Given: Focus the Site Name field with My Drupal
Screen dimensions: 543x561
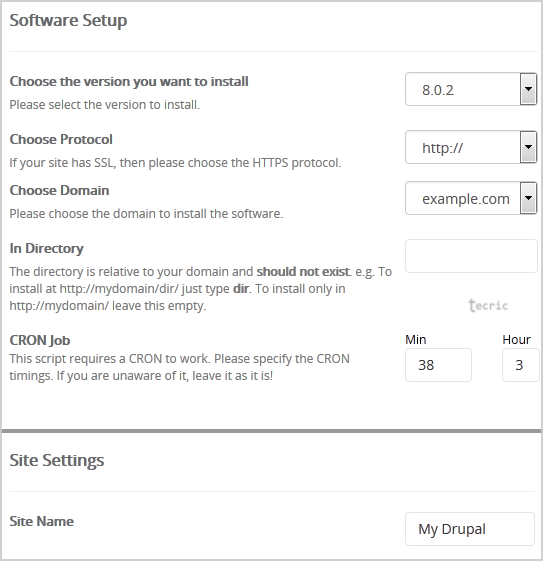Looking at the screenshot, I should [470, 529].
